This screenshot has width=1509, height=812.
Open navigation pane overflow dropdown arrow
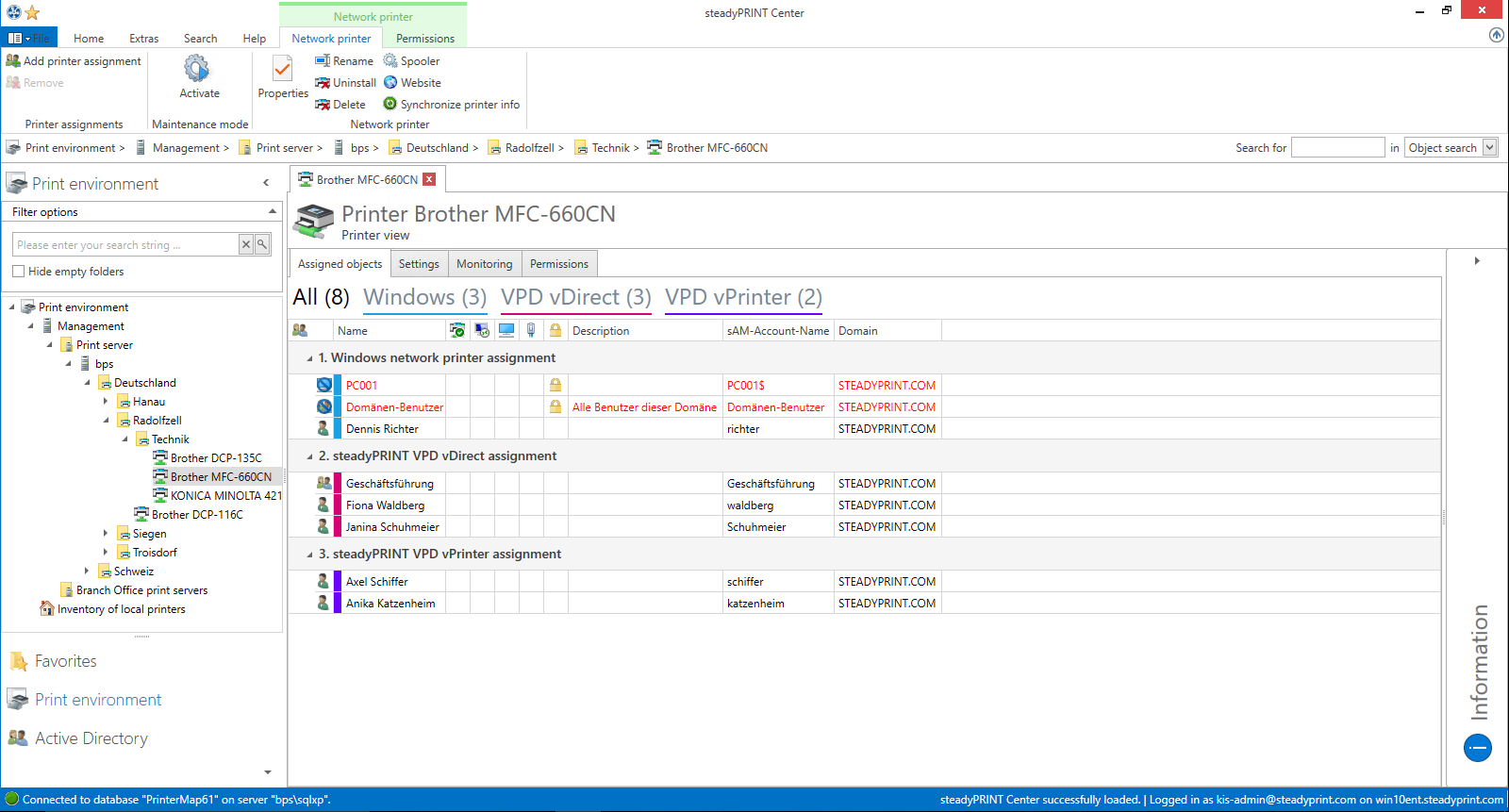pyautogui.click(x=268, y=772)
